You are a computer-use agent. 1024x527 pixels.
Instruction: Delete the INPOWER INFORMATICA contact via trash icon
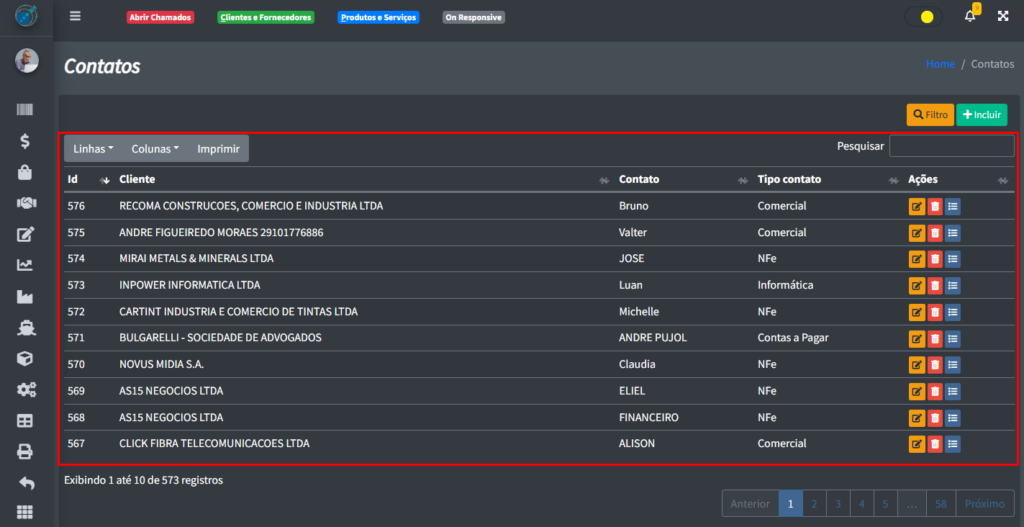(x=934, y=286)
